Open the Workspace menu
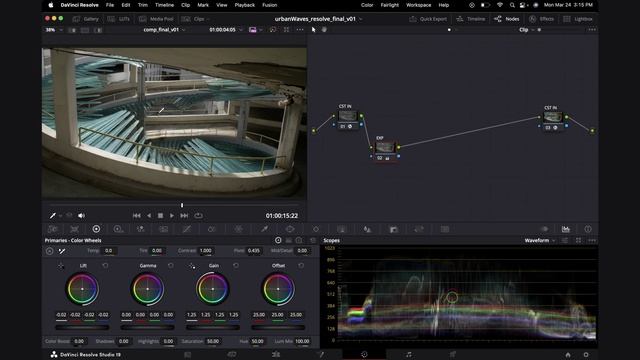The height and width of the screenshot is (360, 640). [418, 5]
